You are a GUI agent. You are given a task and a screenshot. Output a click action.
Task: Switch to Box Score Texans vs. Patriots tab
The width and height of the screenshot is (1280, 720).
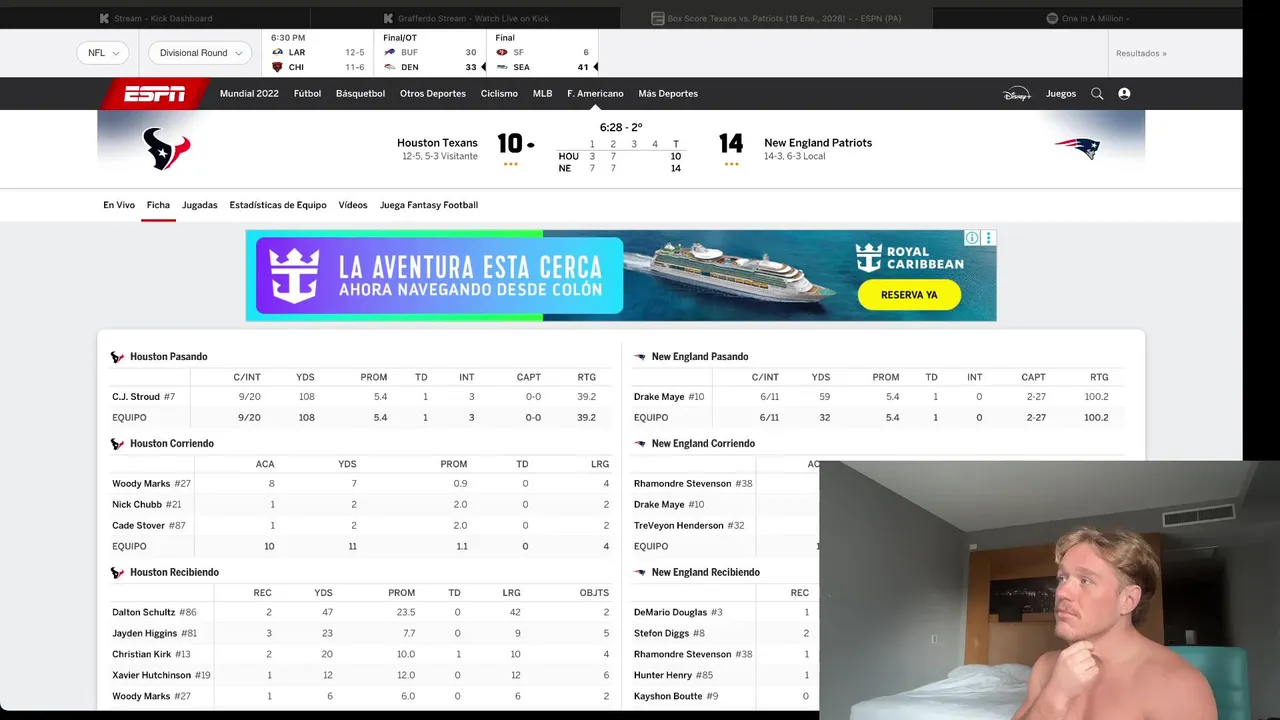(776, 18)
